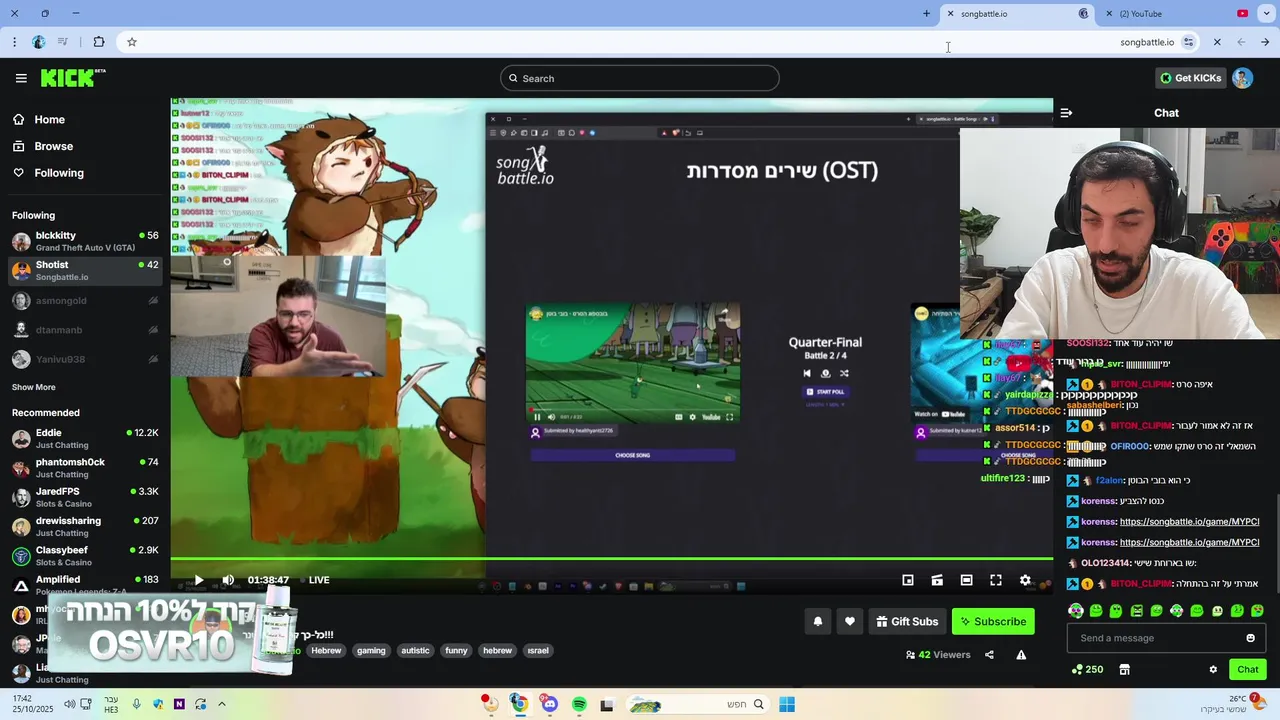This screenshot has width=1280, height=720.
Task: Select the autistic tag
Action: coord(415,650)
